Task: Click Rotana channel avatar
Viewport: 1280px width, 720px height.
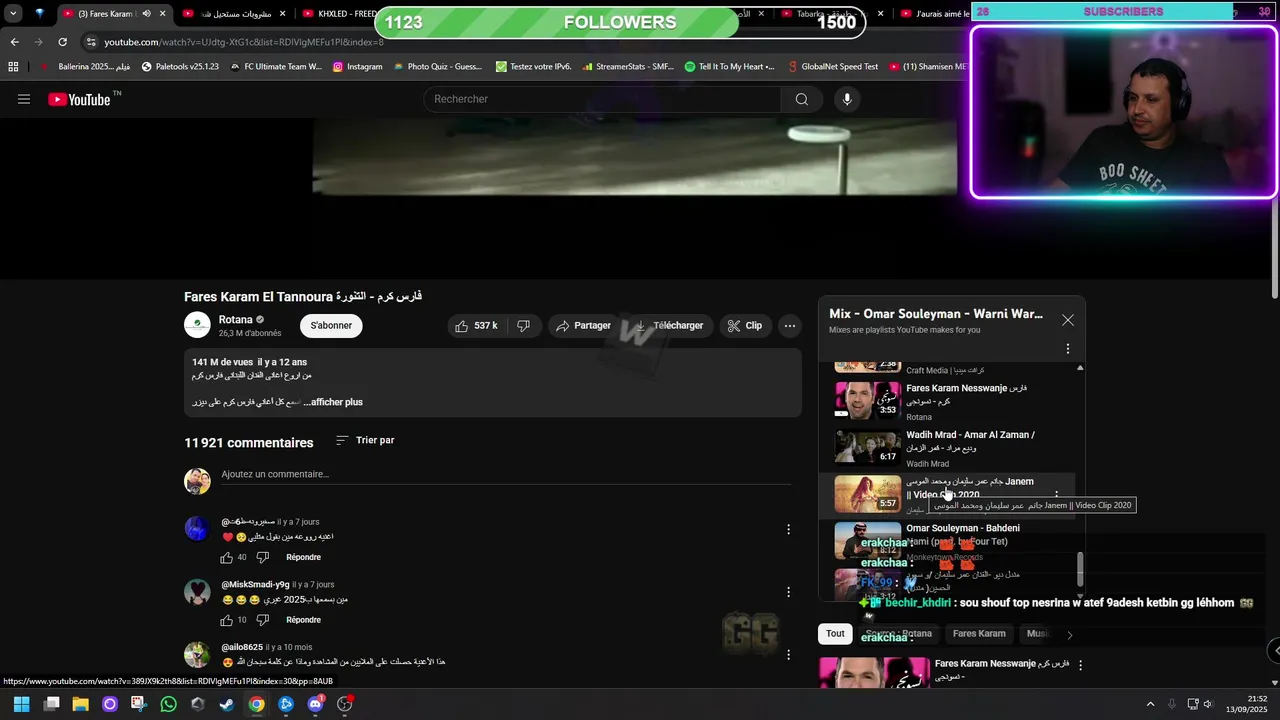Action: [x=197, y=325]
